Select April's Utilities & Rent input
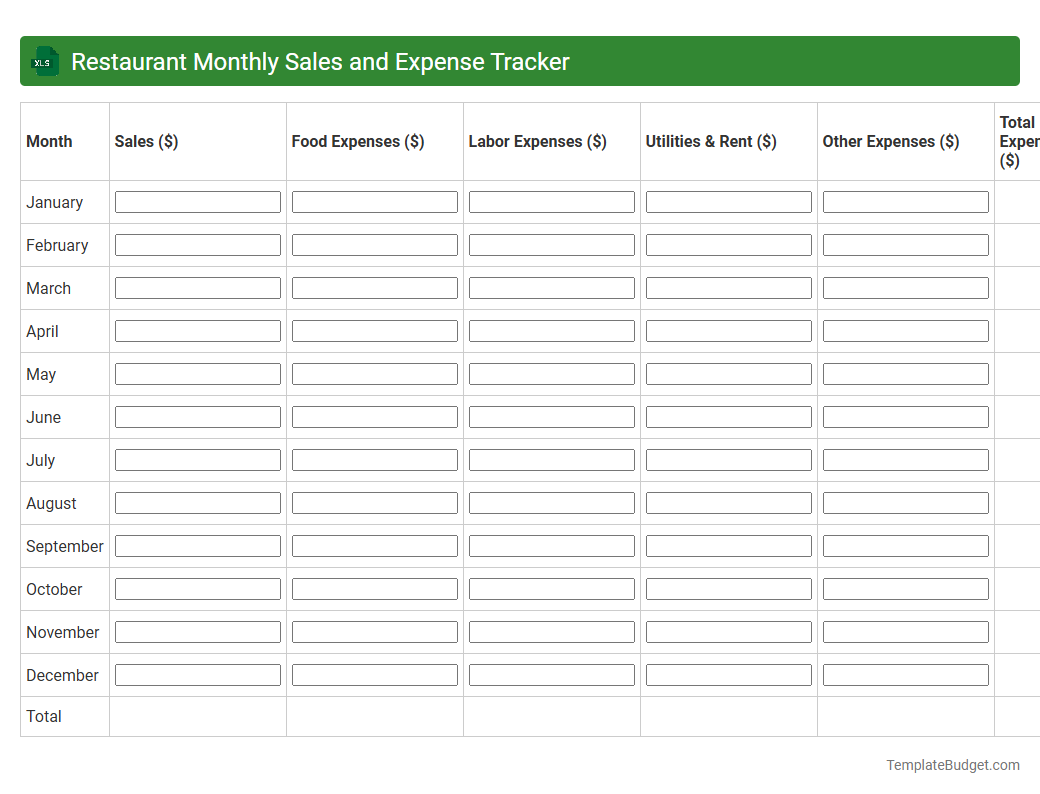1040x794 pixels. pyautogui.click(x=728, y=330)
